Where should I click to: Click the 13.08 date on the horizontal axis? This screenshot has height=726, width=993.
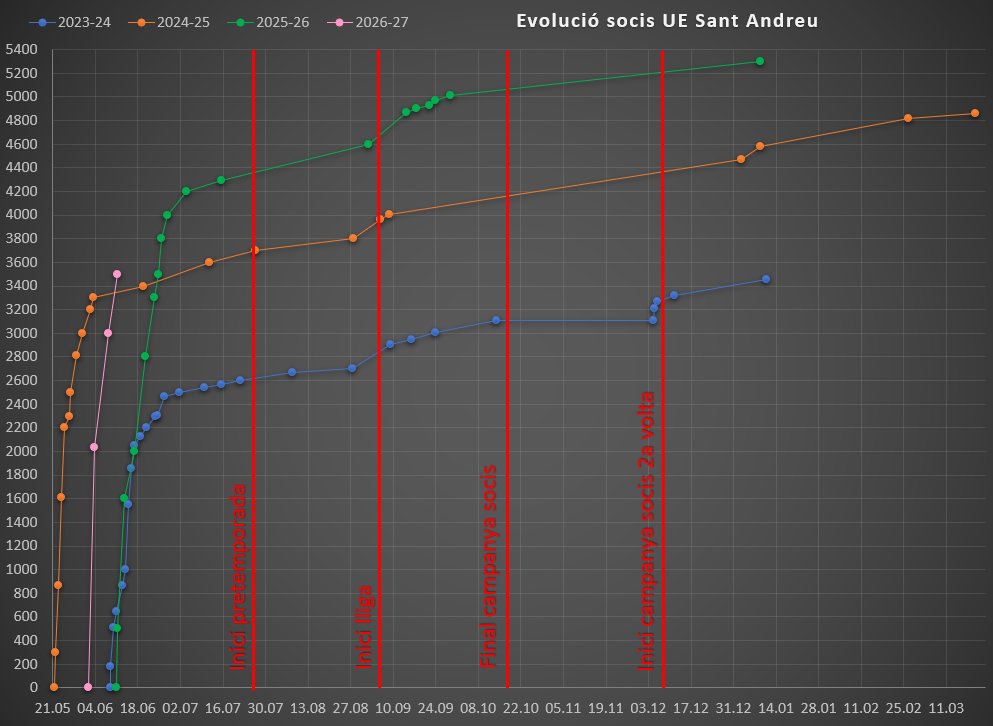(x=308, y=708)
